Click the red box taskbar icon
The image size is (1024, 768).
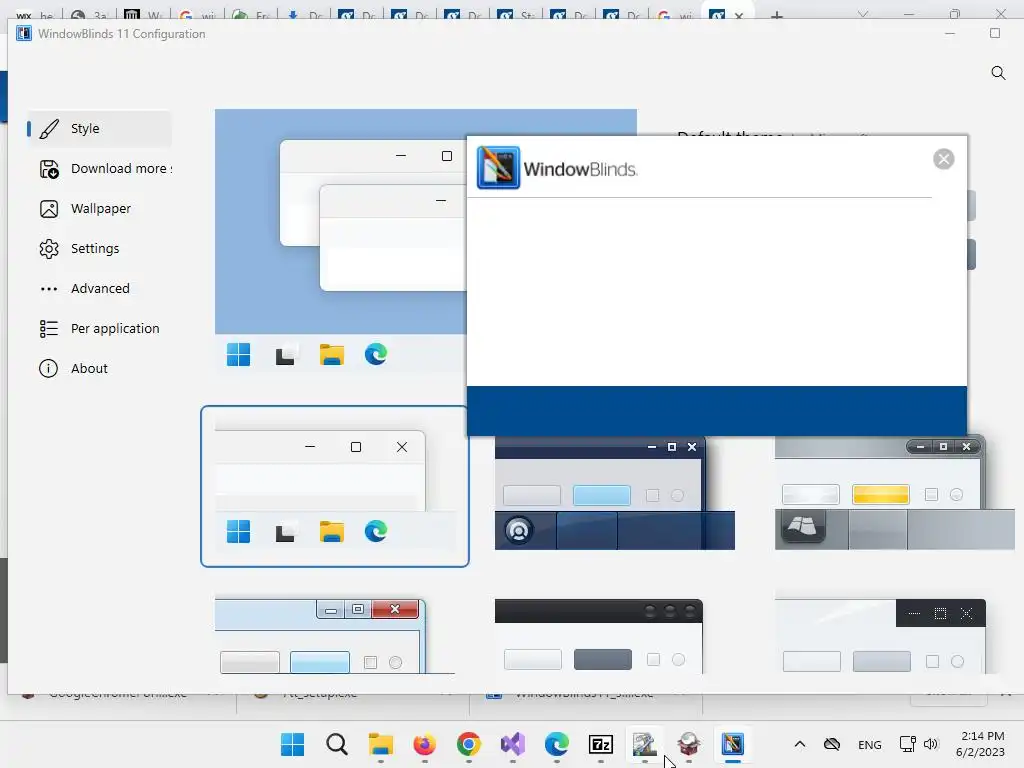click(x=689, y=744)
